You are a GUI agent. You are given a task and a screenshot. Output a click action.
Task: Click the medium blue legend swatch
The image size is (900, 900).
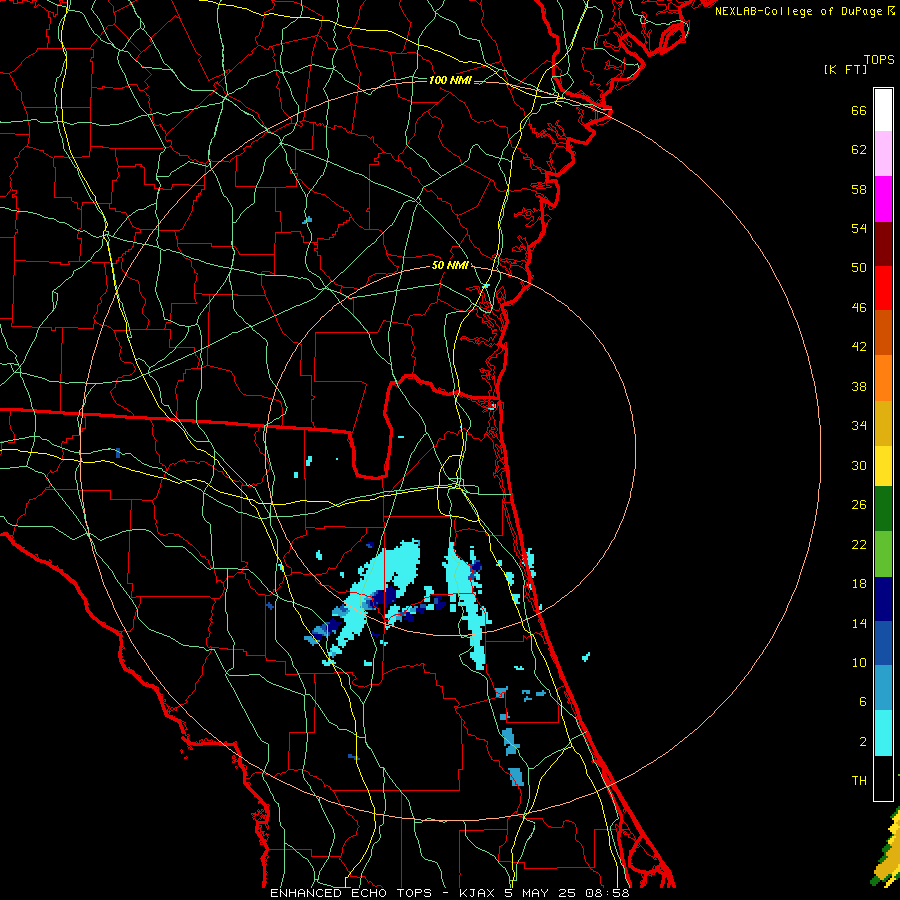click(x=883, y=643)
